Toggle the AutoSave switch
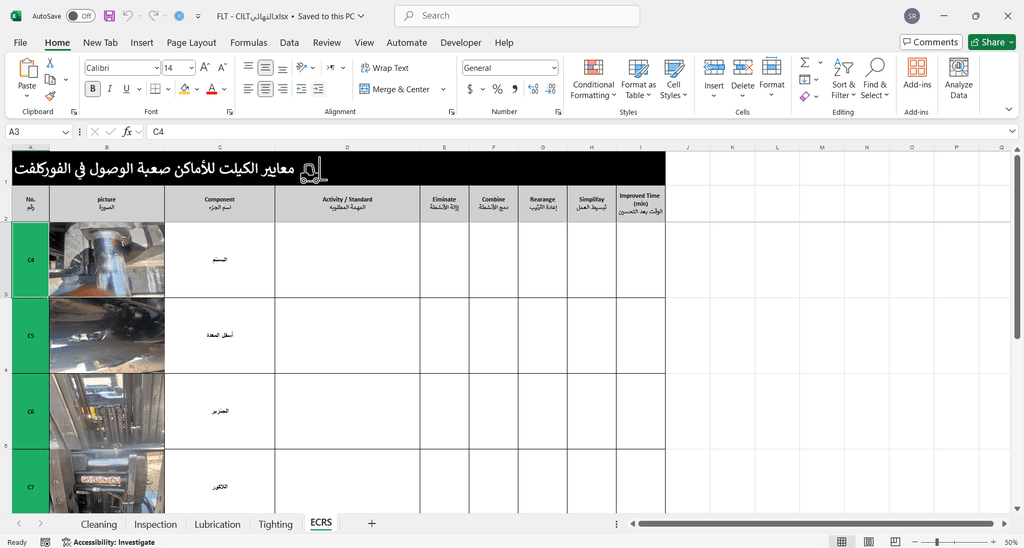 tap(80, 16)
